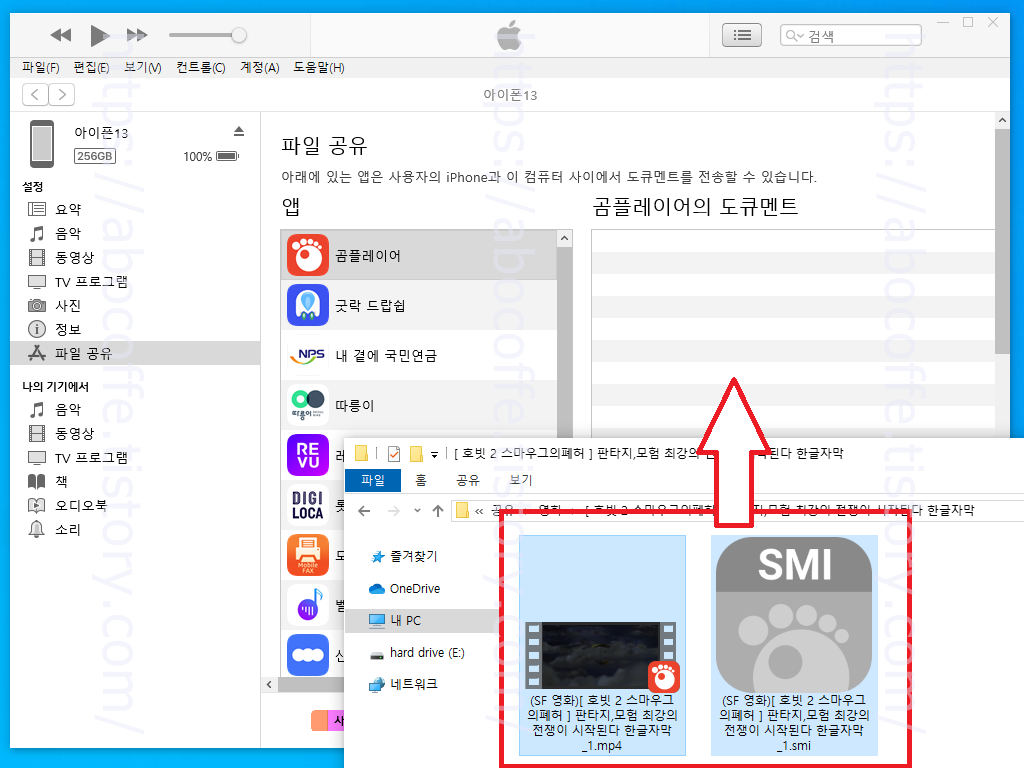
Task: Open the Explorer 파일 tab
Action: coord(373,480)
